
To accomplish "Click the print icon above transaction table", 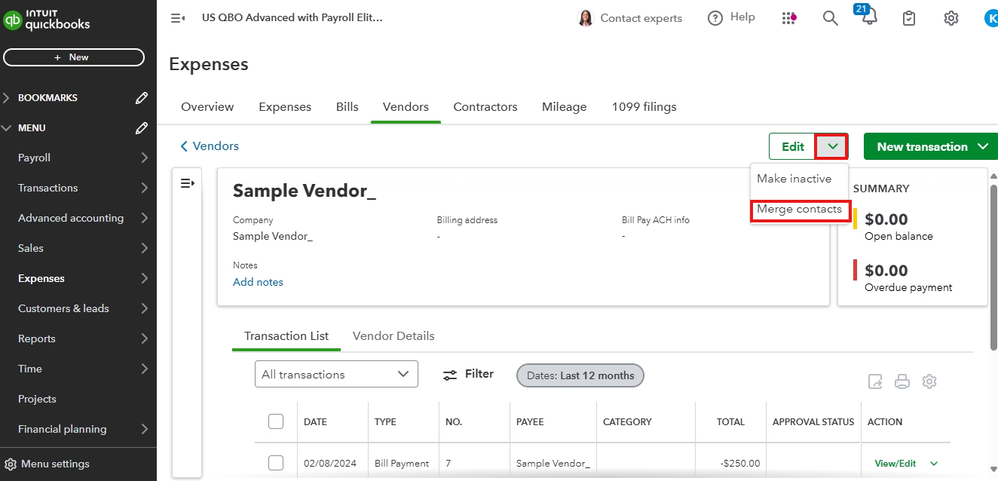I will click(902, 381).
